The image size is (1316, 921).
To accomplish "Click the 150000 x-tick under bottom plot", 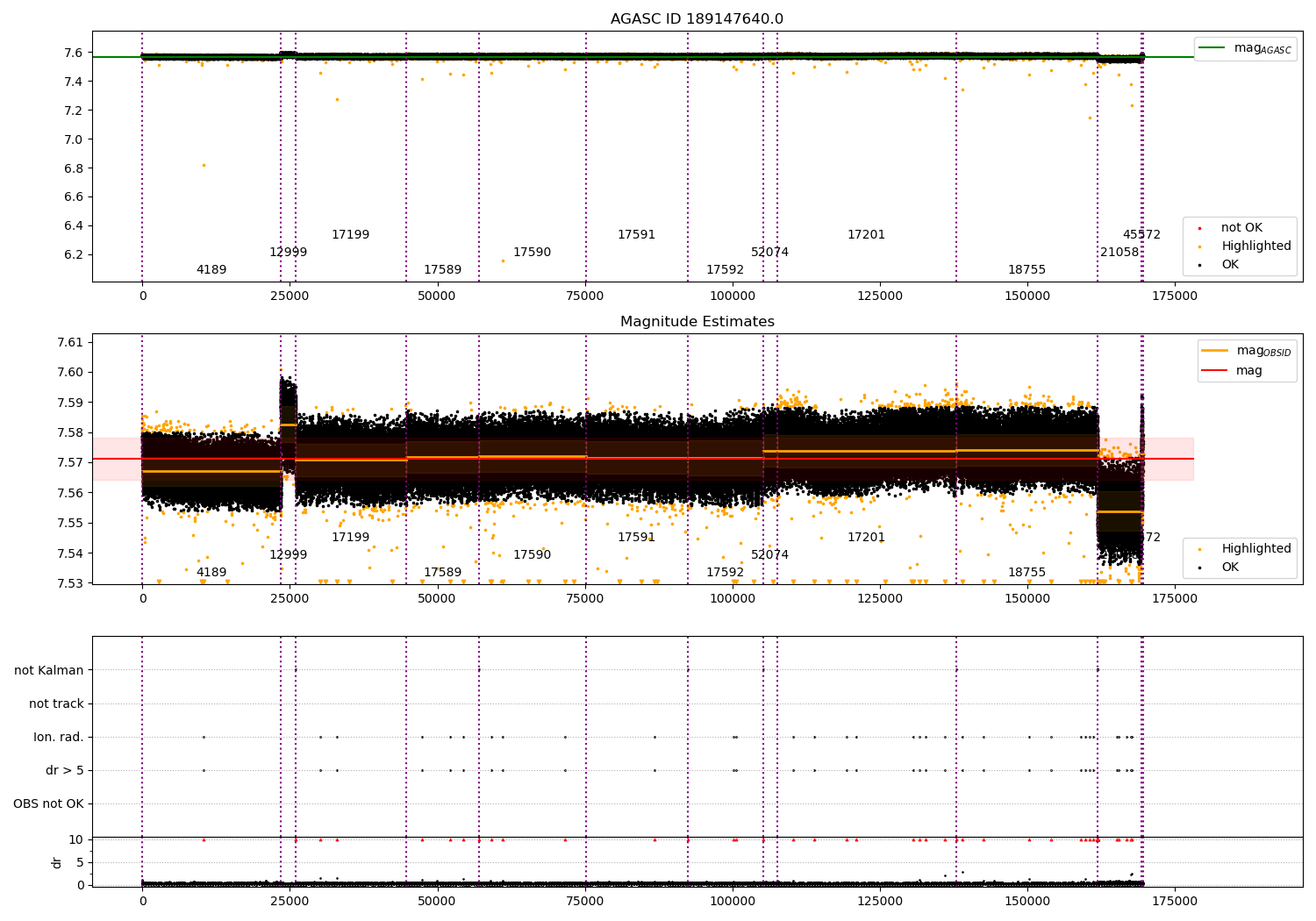I will [1026, 901].
